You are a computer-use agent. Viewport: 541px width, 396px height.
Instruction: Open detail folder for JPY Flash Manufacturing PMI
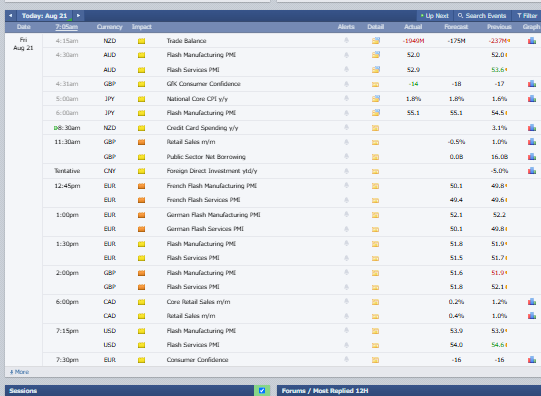(x=376, y=113)
